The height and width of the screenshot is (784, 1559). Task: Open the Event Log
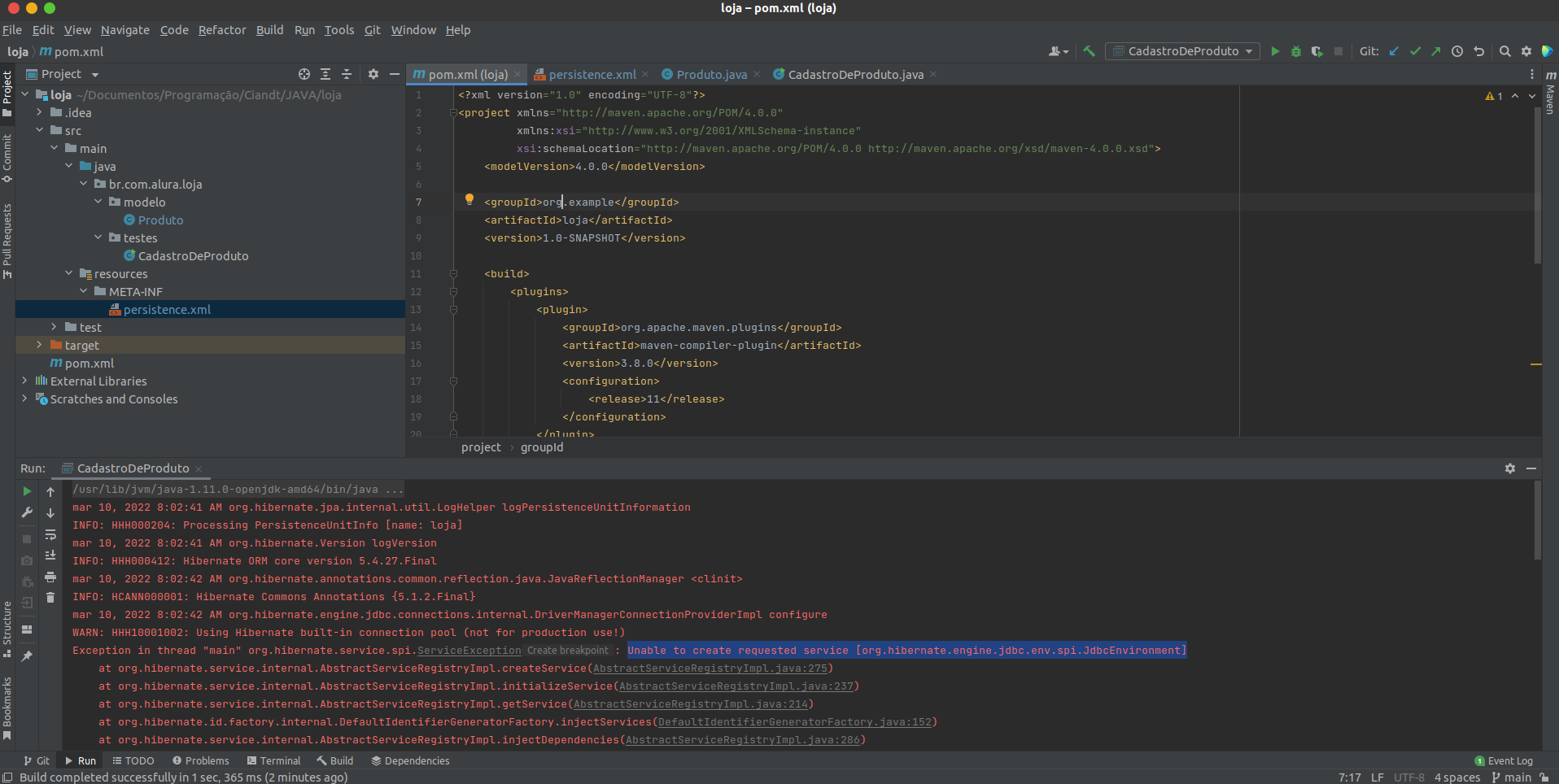1504,761
